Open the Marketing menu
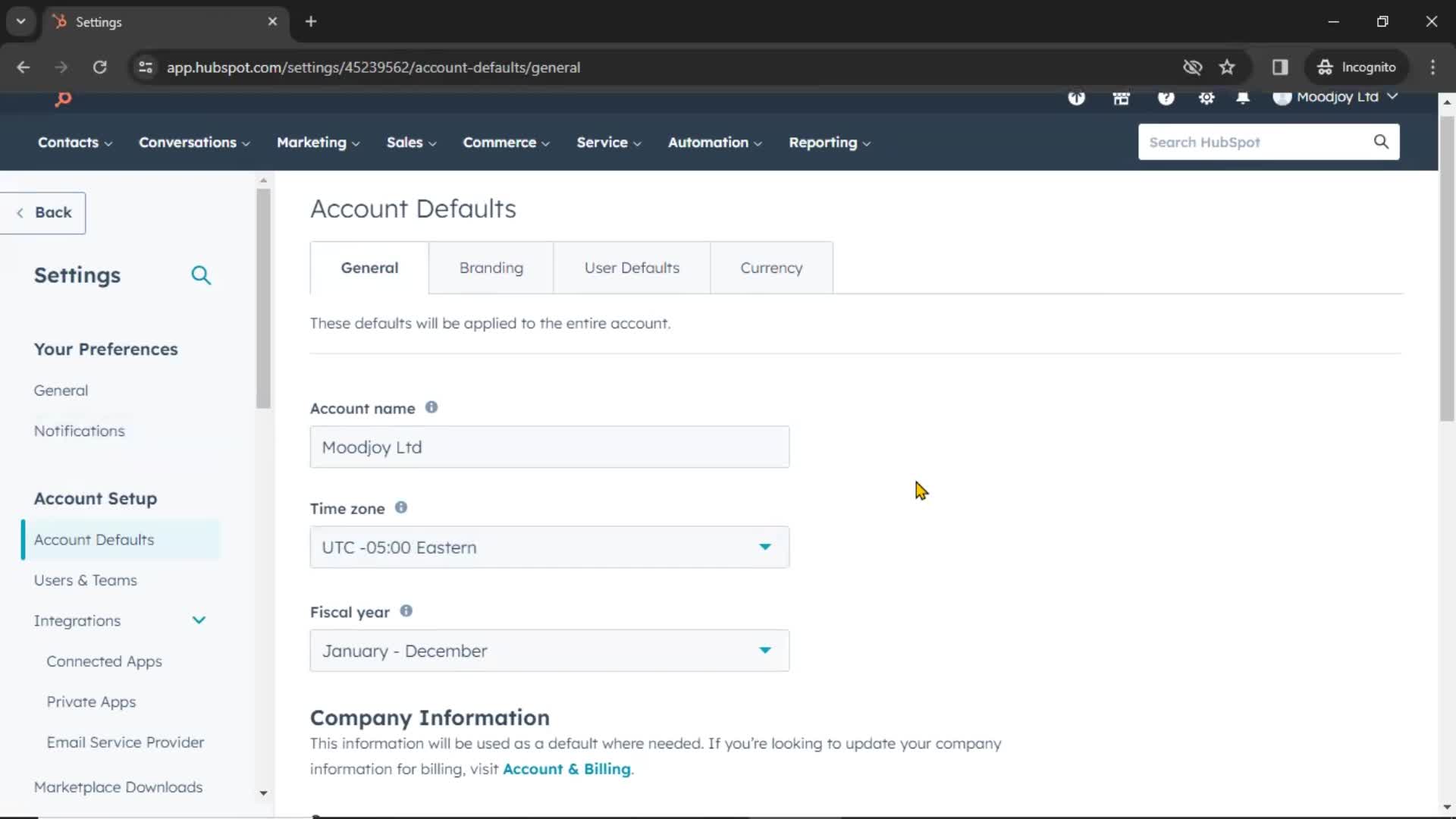Viewport: 1456px width, 819px height. click(x=318, y=143)
